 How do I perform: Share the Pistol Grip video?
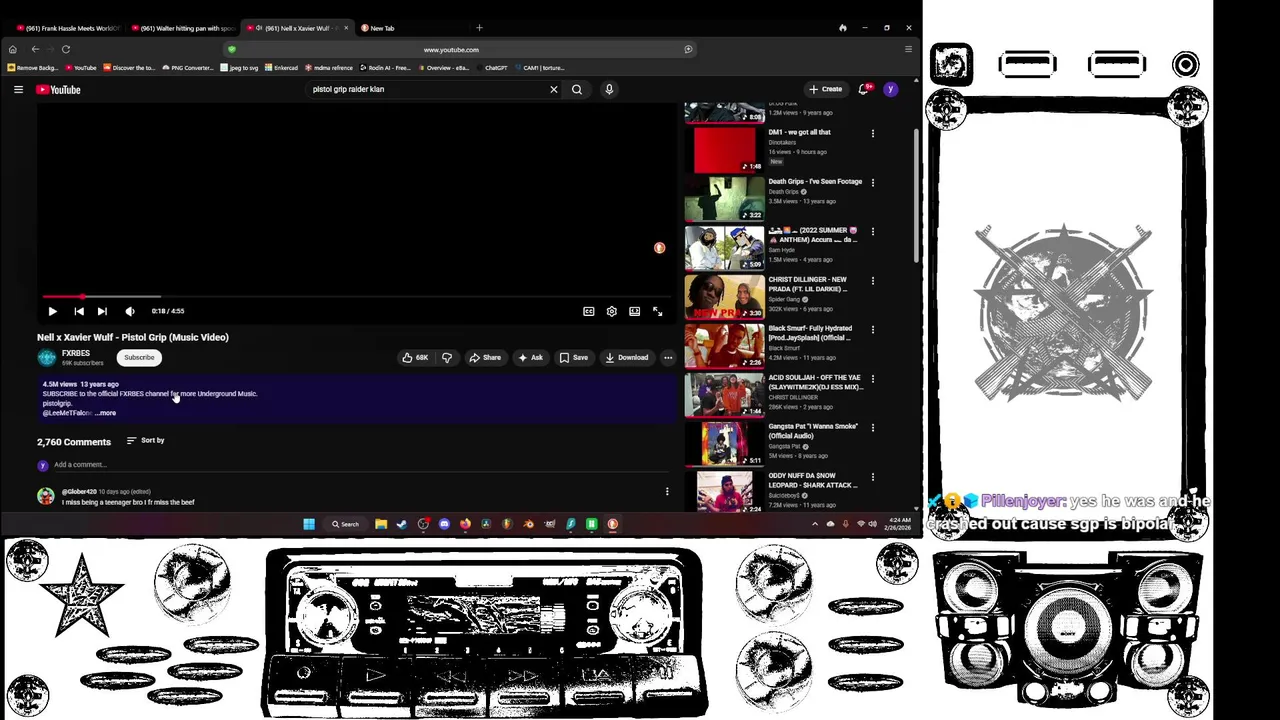[x=485, y=357]
